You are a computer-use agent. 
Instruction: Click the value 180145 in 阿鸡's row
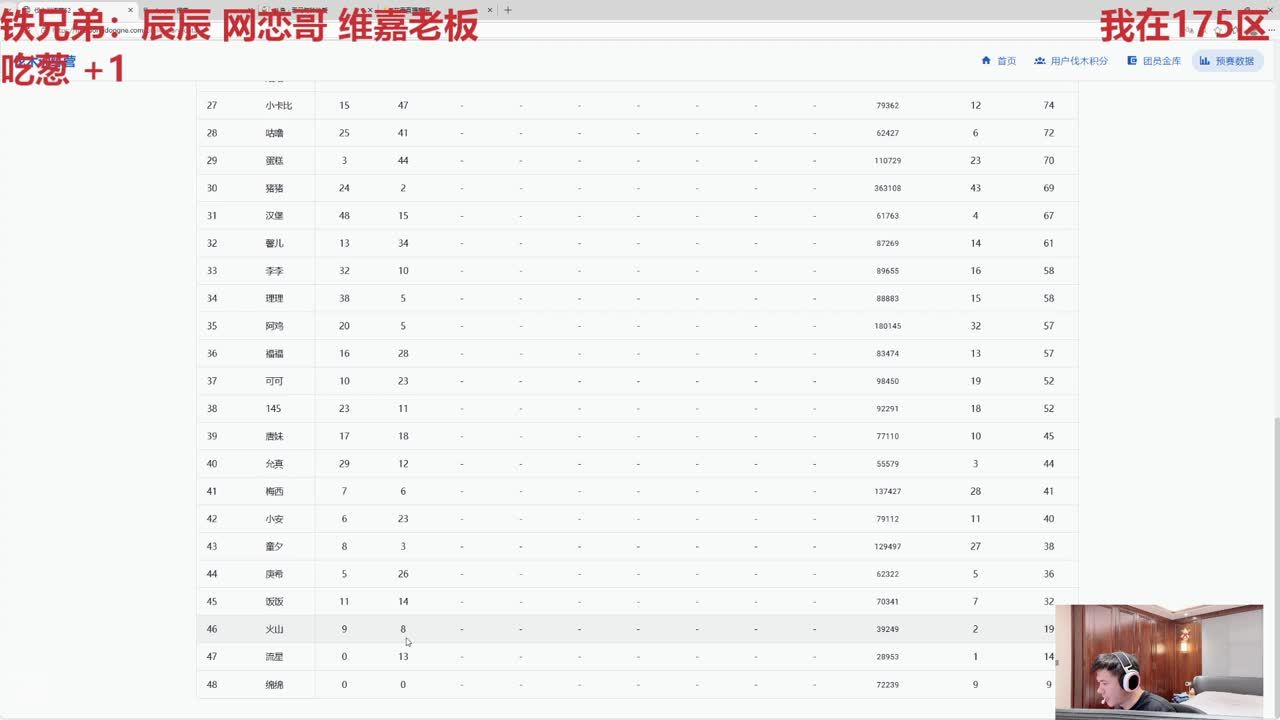click(x=887, y=326)
